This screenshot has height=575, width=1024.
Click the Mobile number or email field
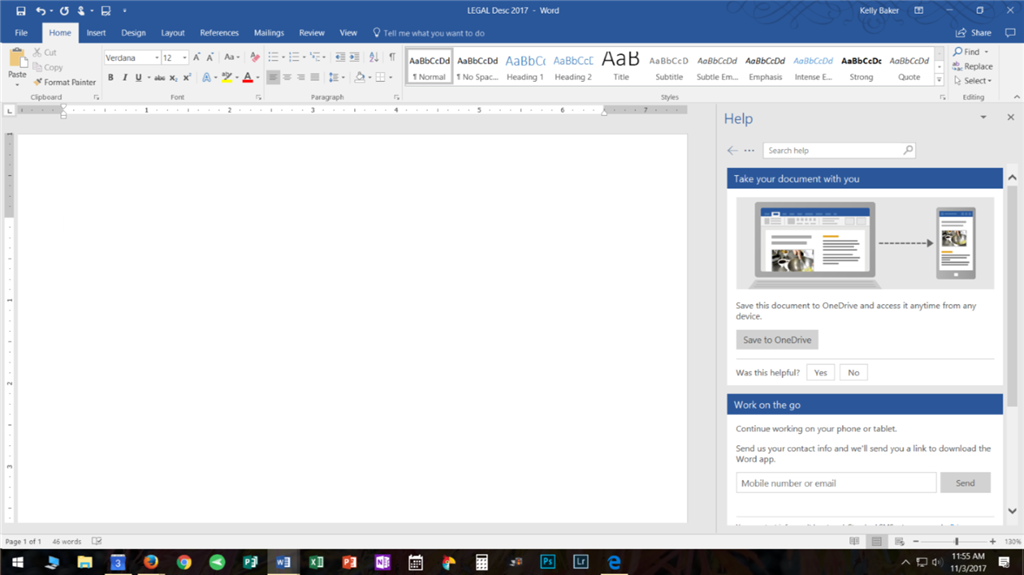(836, 483)
